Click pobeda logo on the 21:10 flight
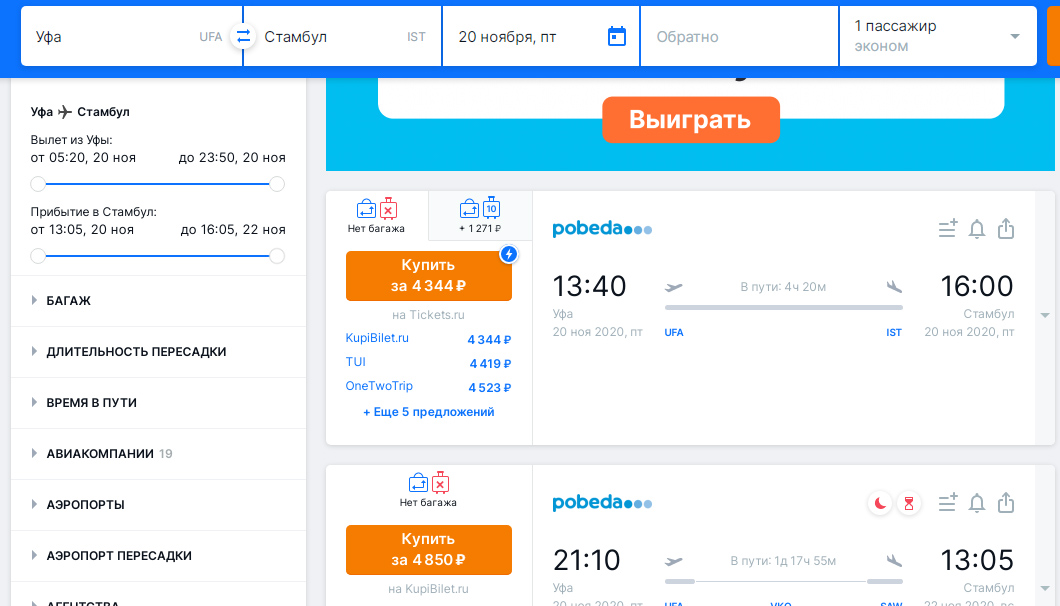 pyautogui.click(x=602, y=503)
